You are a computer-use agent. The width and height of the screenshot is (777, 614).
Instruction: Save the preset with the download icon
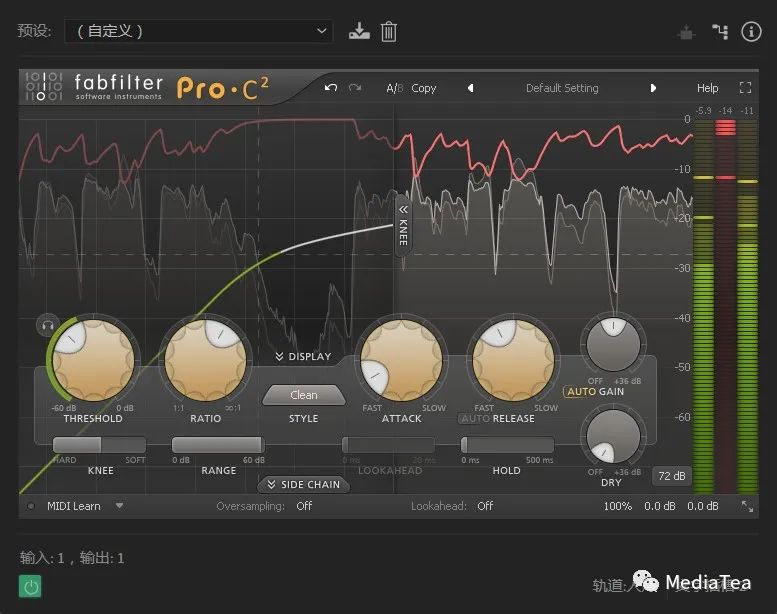point(359,31)
